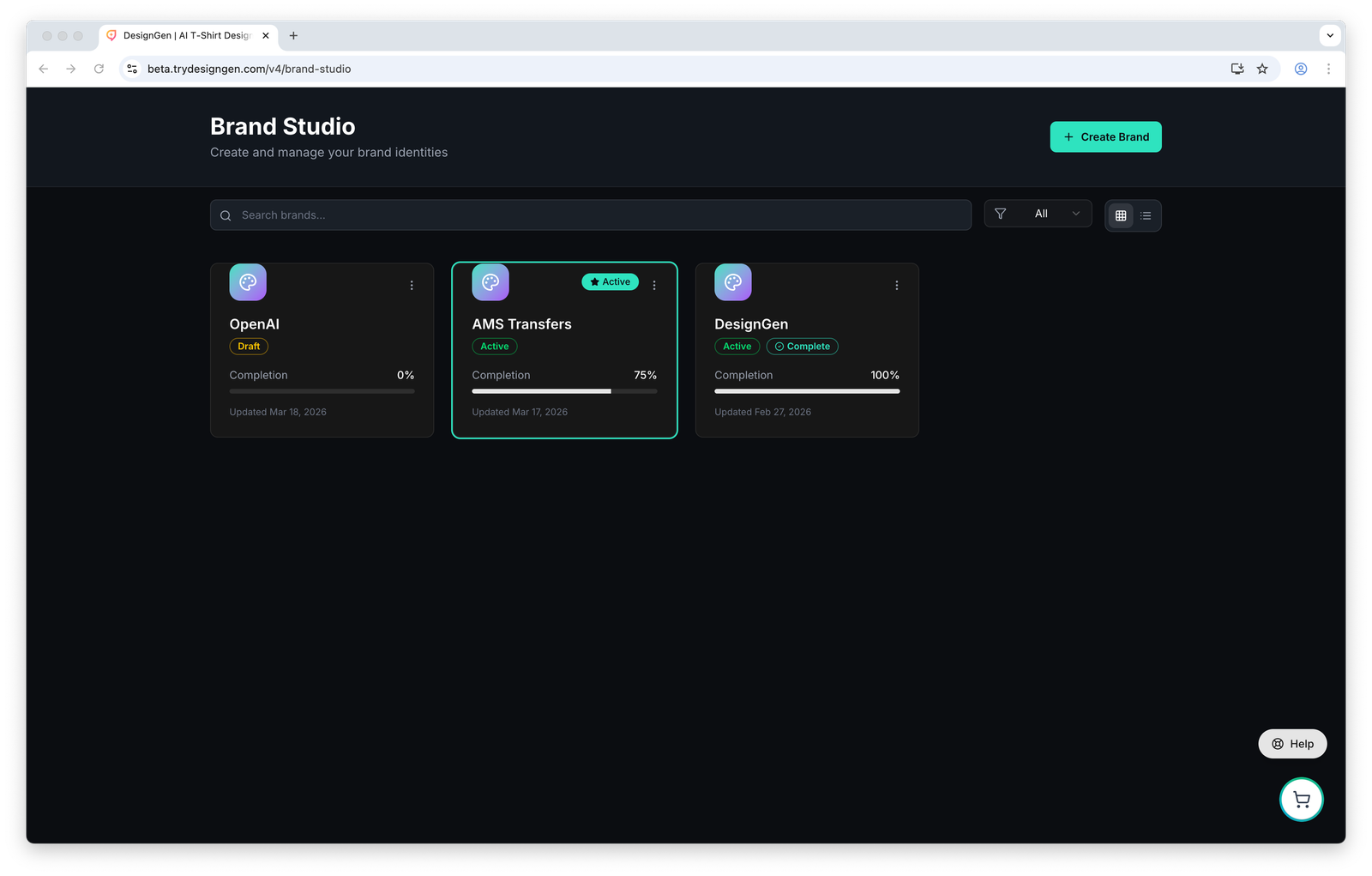This screenshot has height=876, width=1372.
Task: Click 'Updated Mar 18, 2026' text
Action: (278, 413)
